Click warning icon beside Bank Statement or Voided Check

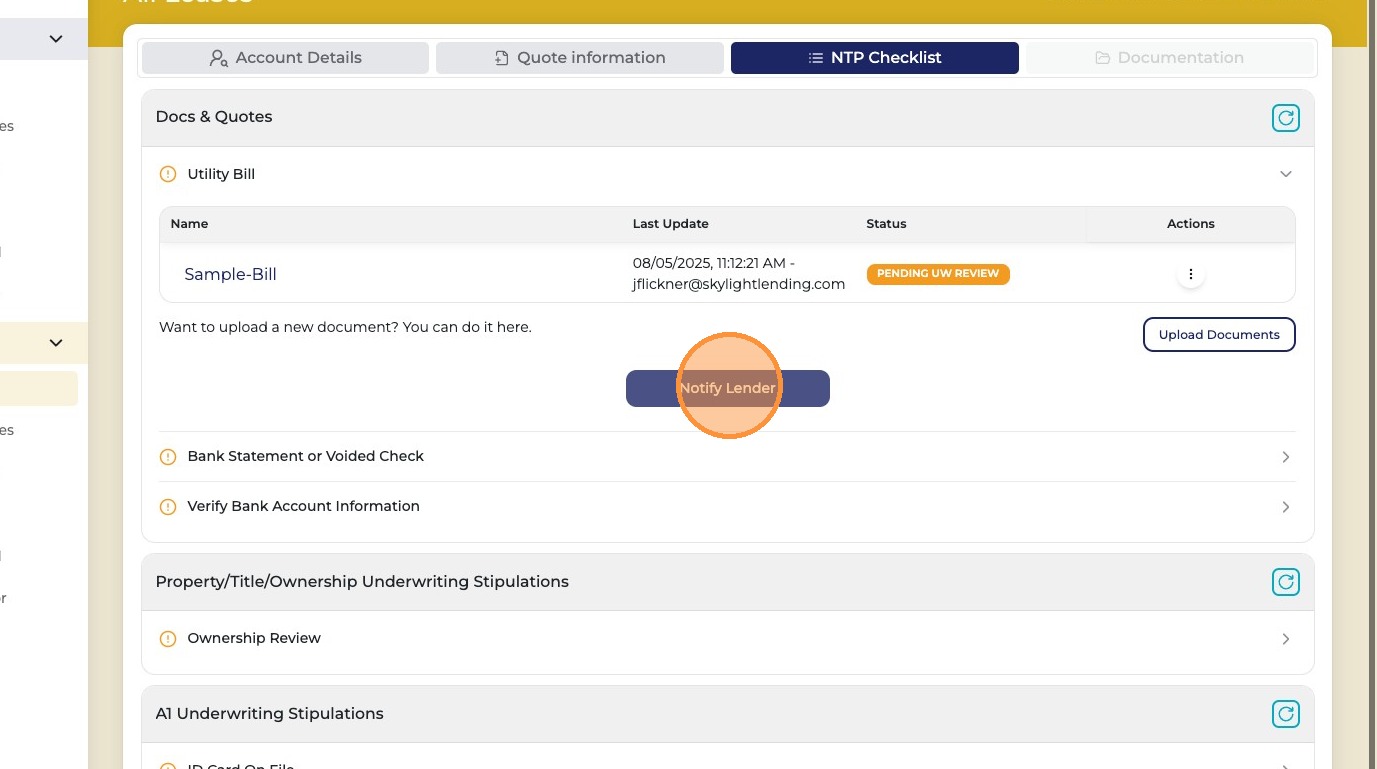tap(168, 457)
